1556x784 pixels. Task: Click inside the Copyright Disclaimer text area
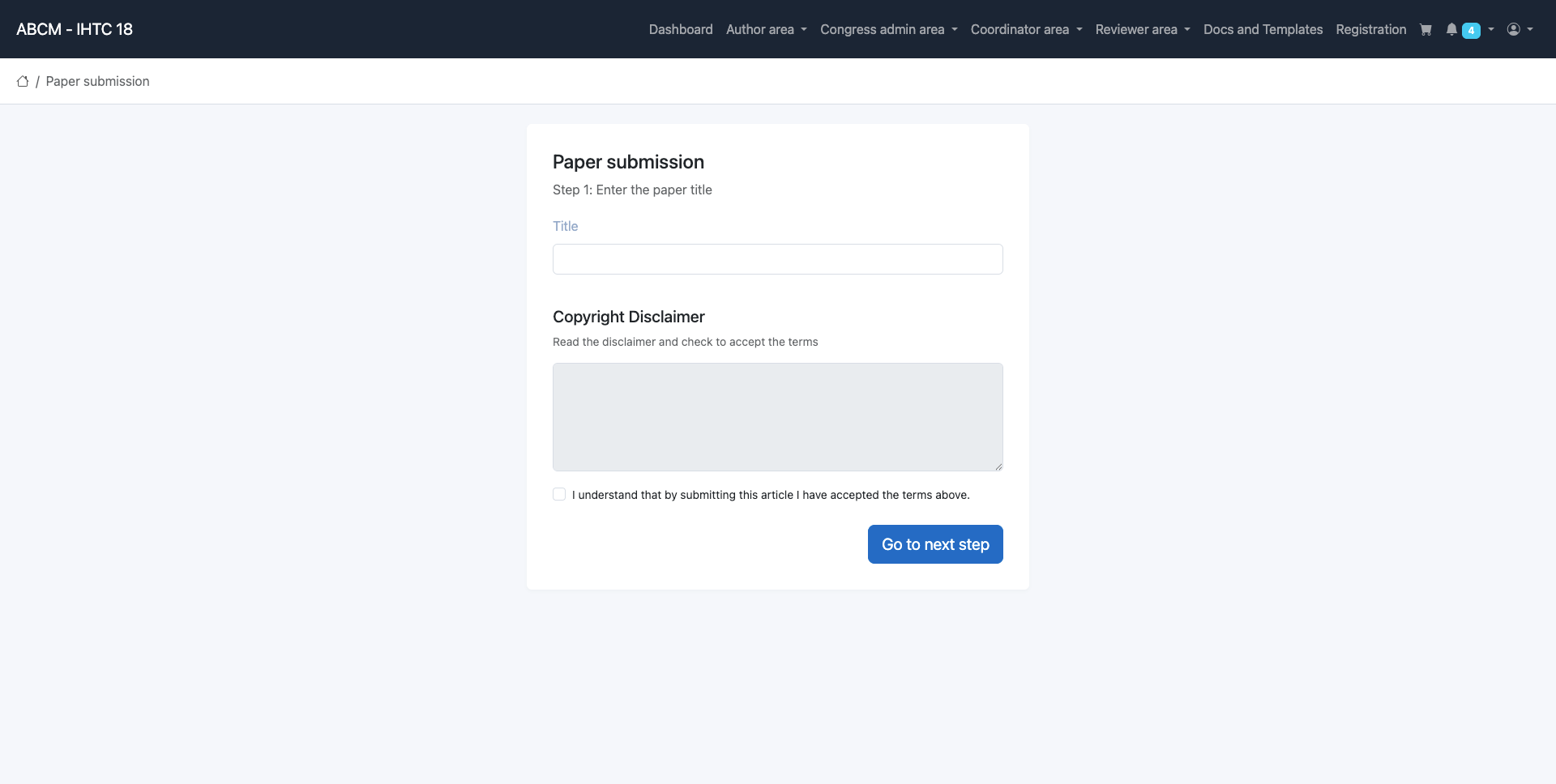(777, 416)
